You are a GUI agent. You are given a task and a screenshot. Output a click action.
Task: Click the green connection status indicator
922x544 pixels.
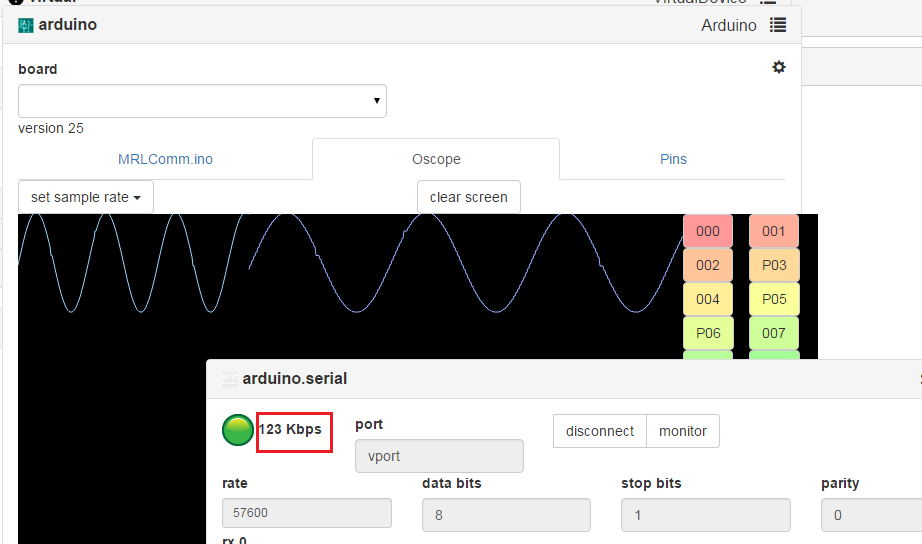(238, 430)
